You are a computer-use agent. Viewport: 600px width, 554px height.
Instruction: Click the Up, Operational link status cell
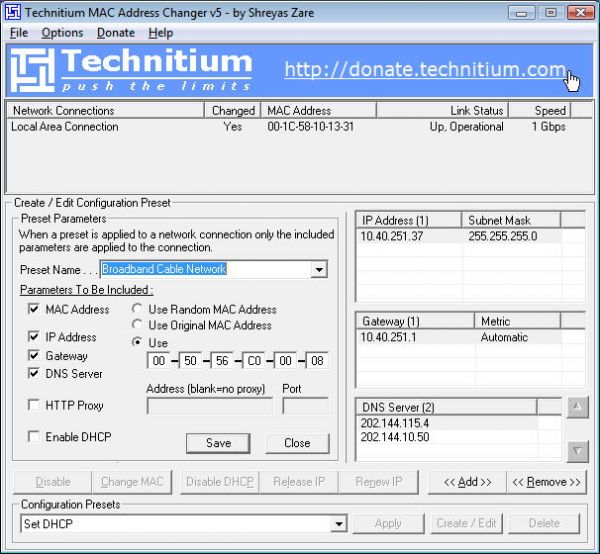click(x=466, y=127)
